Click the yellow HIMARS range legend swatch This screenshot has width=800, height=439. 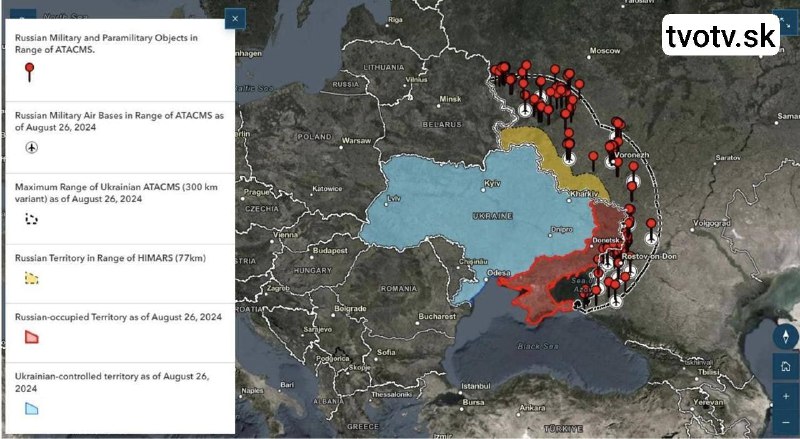click(31, 278)
